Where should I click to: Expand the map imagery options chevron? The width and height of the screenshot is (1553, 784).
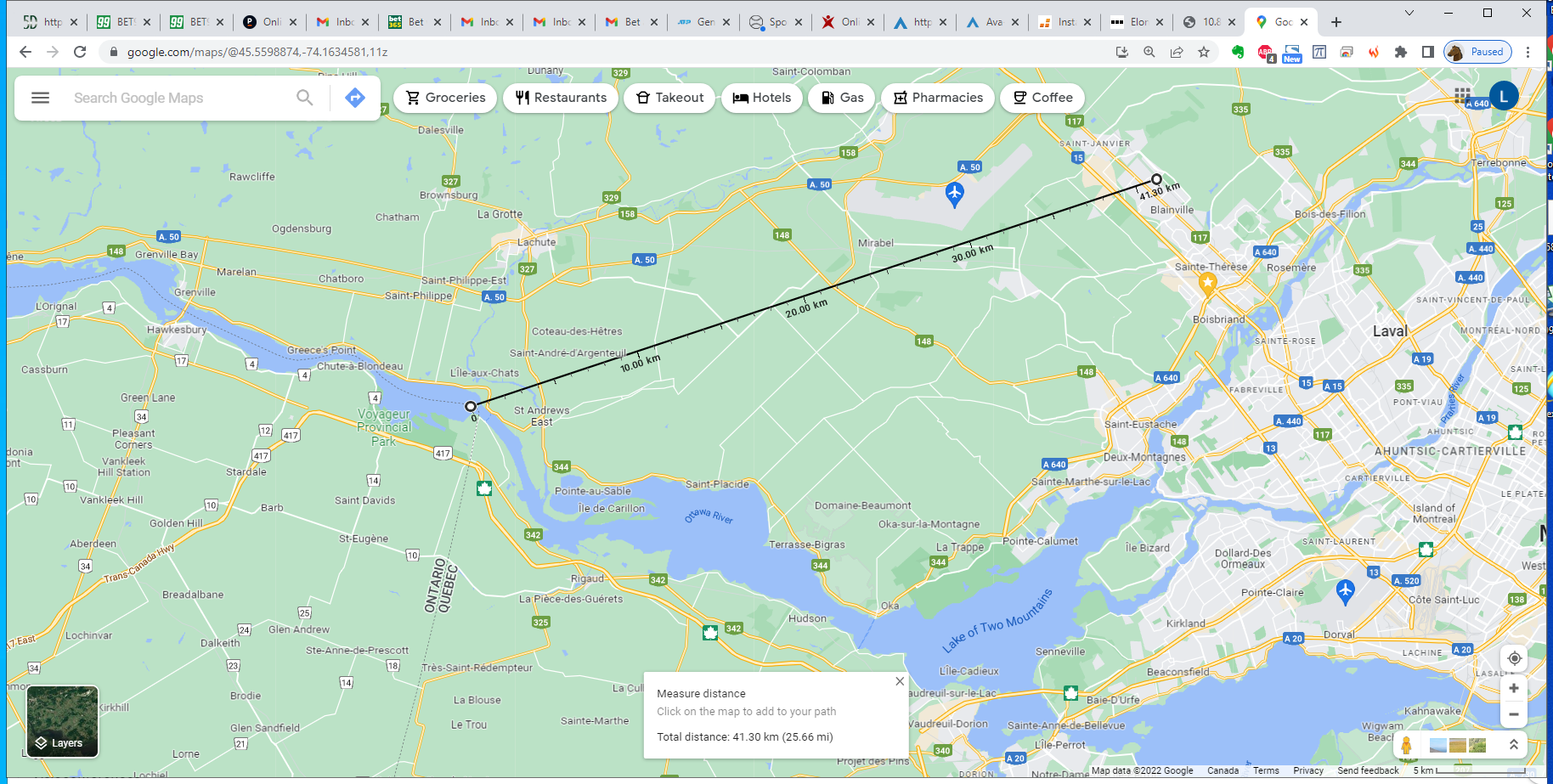(1513, 745)
